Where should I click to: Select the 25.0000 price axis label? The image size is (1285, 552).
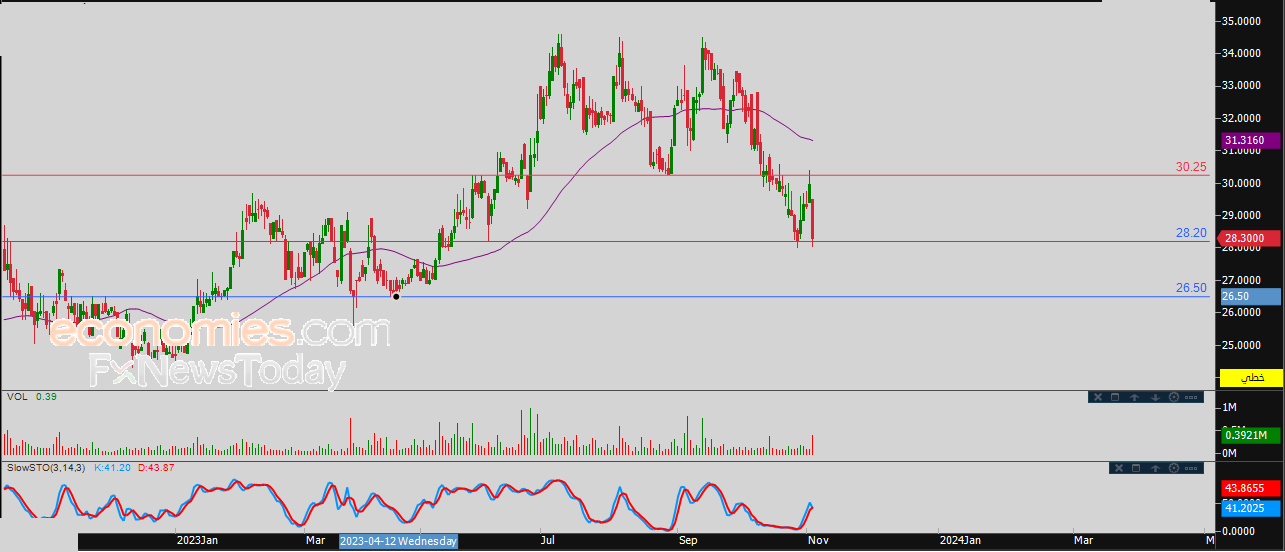click(1240, 345)
